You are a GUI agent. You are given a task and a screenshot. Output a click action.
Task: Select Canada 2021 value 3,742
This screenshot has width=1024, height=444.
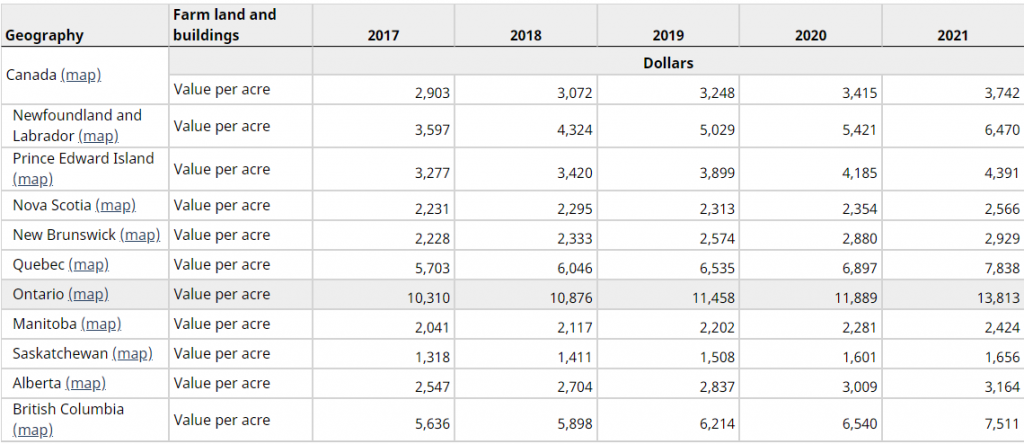[x=1002, y=93]
